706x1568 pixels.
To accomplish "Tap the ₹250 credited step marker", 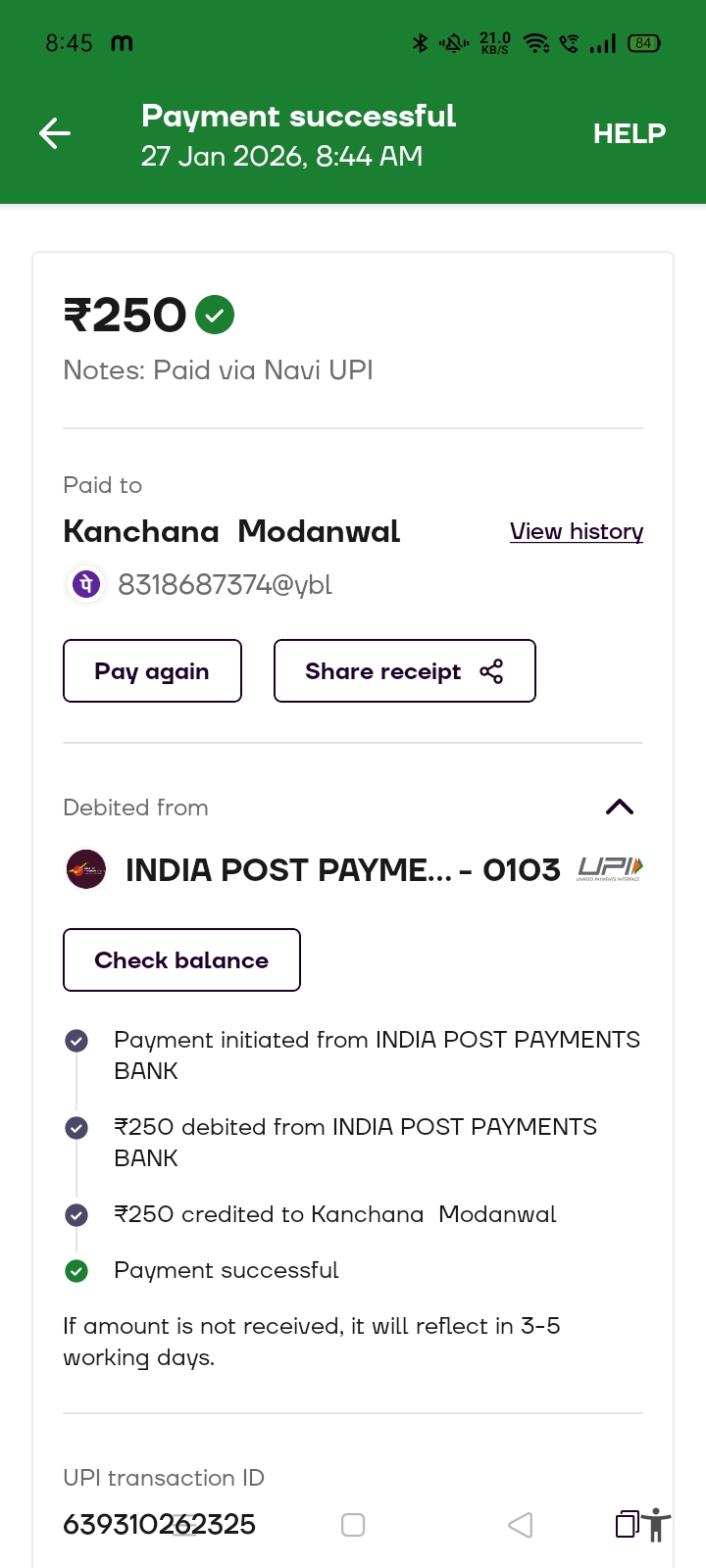I will [x=76, y=1215].
